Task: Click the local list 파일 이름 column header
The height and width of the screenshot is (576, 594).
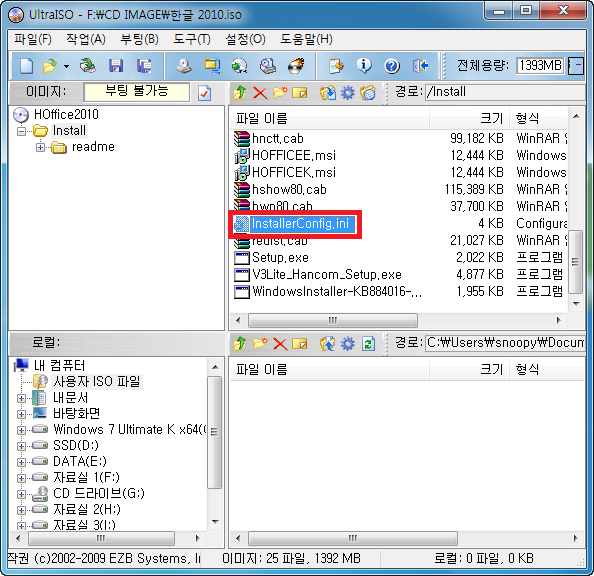Action: (330, 369)
